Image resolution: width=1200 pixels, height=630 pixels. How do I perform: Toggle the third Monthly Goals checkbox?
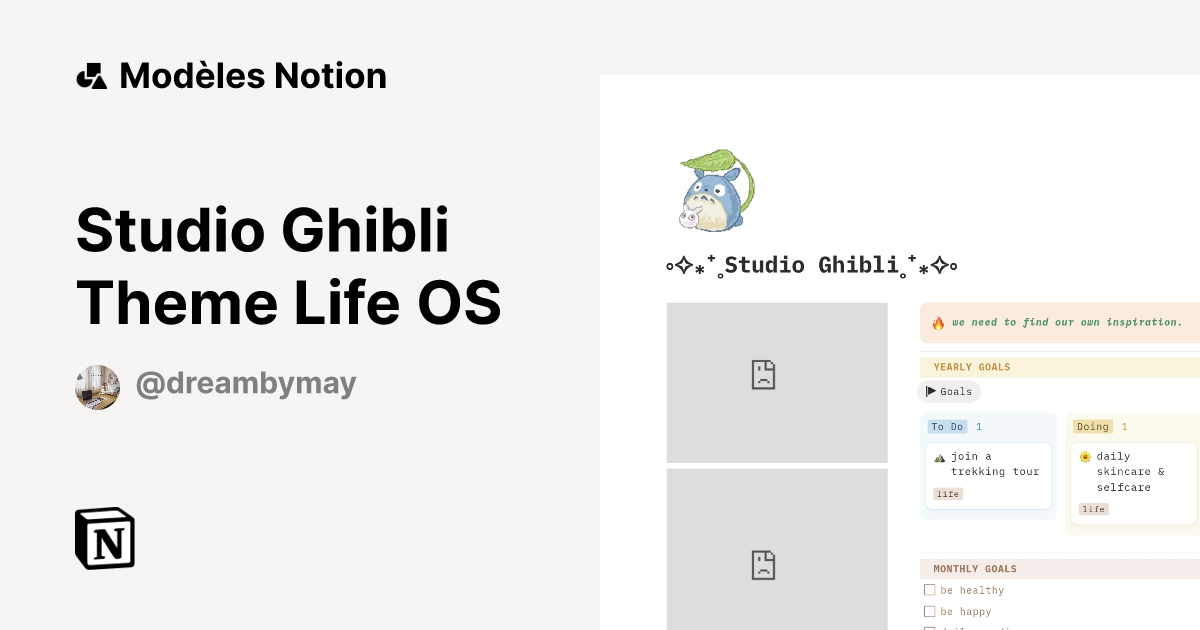930,628
